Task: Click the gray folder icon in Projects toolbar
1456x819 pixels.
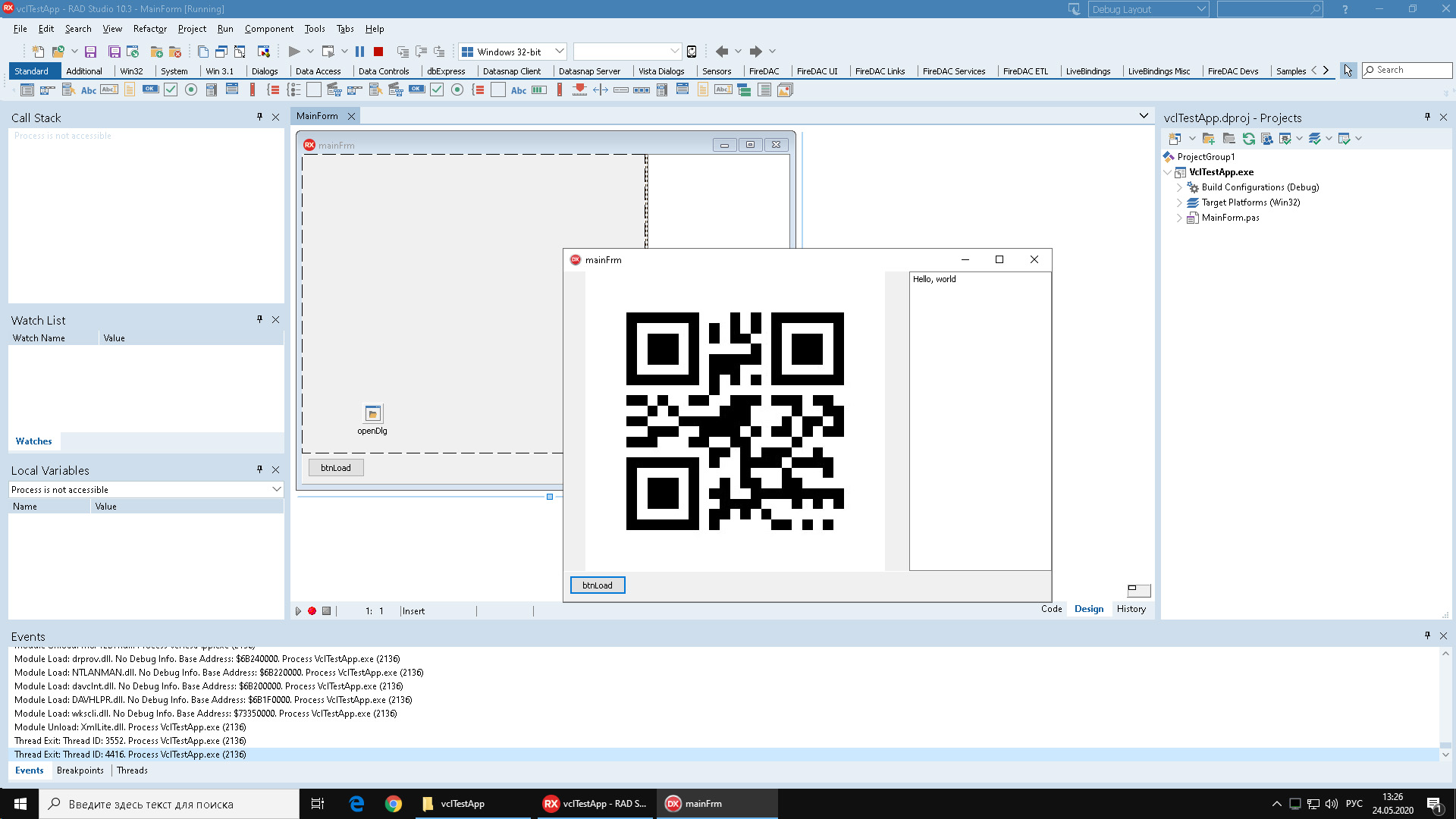Action: [1229, 139]
